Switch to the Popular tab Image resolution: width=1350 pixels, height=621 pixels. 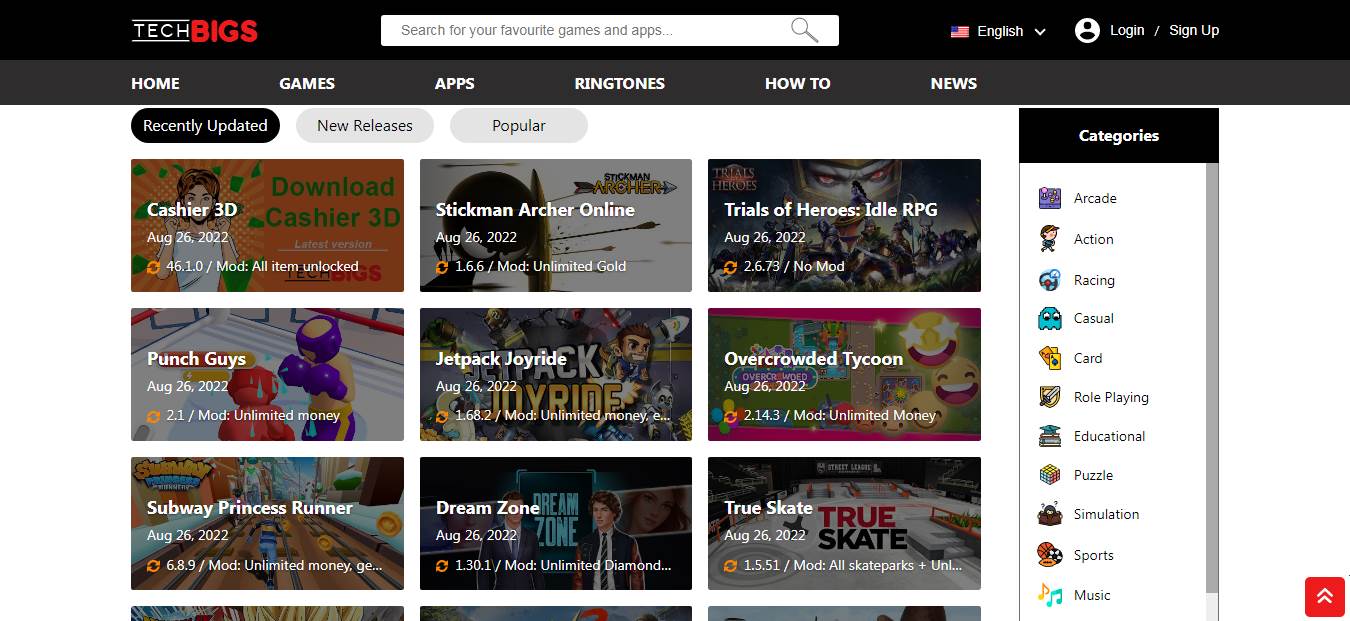coord(519,126)
